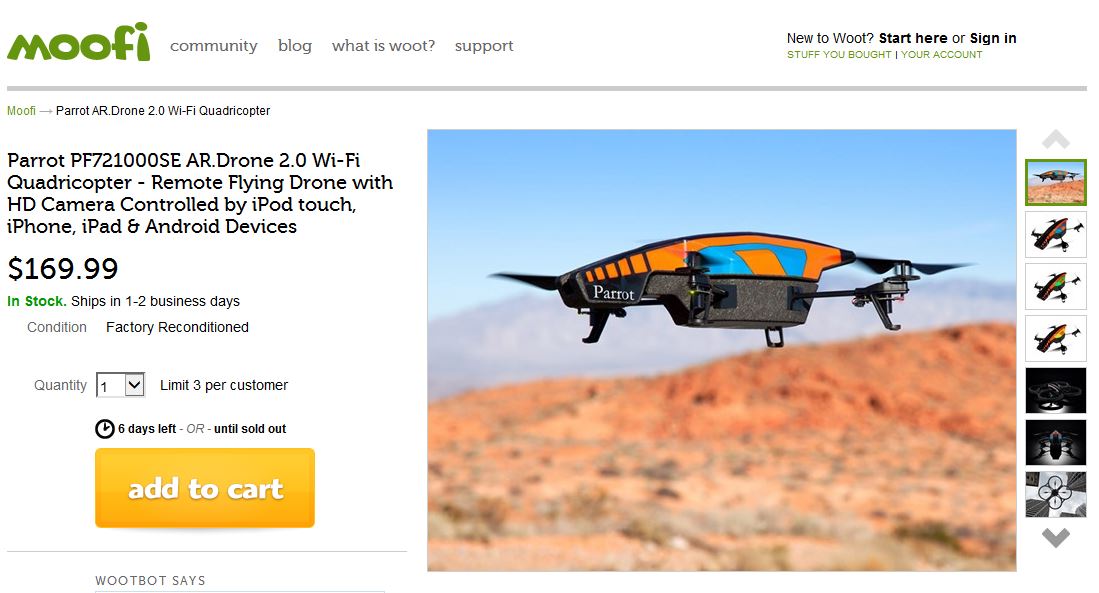Select the third drone thumbnail

[1056, 287]
